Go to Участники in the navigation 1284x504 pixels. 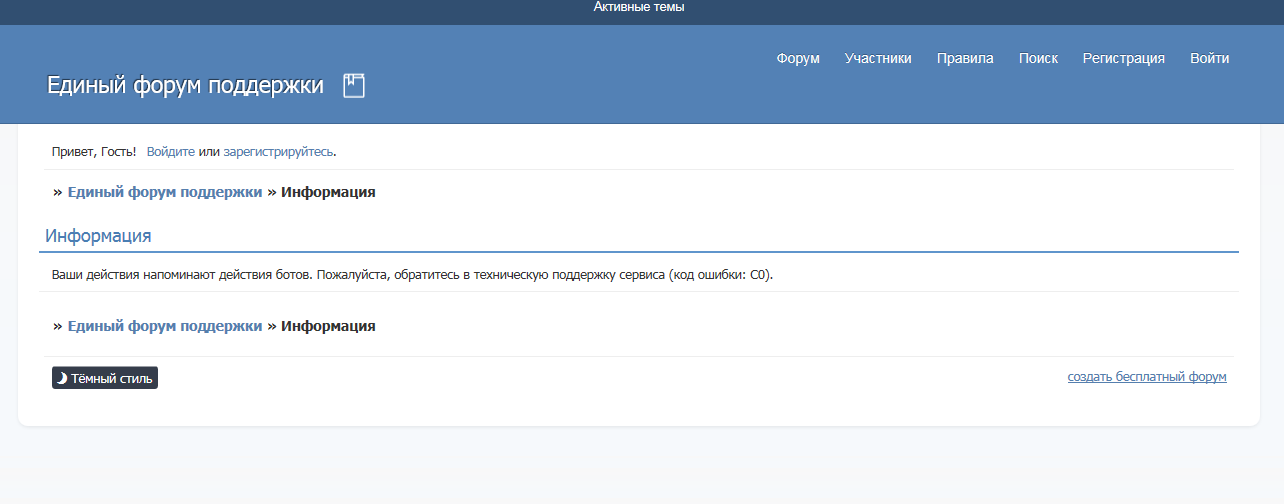click(878, 58)
